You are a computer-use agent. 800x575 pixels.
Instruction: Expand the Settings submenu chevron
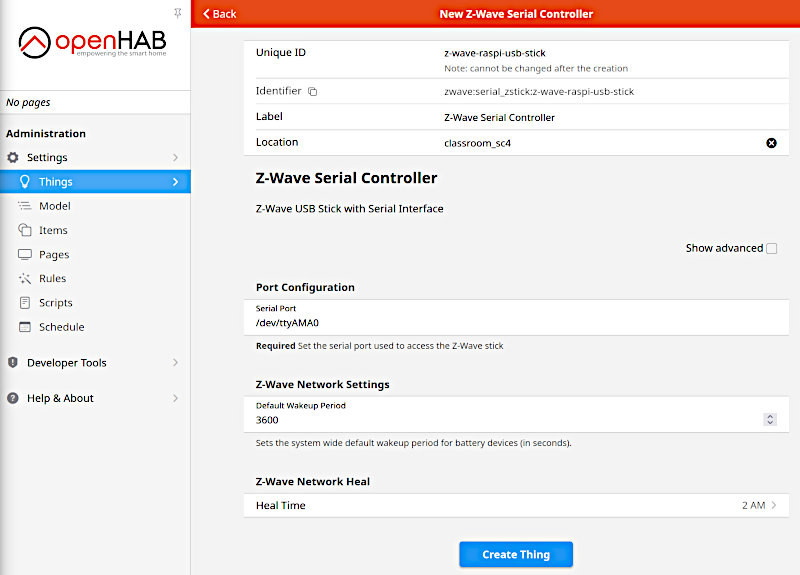click(x=176, y=157)
